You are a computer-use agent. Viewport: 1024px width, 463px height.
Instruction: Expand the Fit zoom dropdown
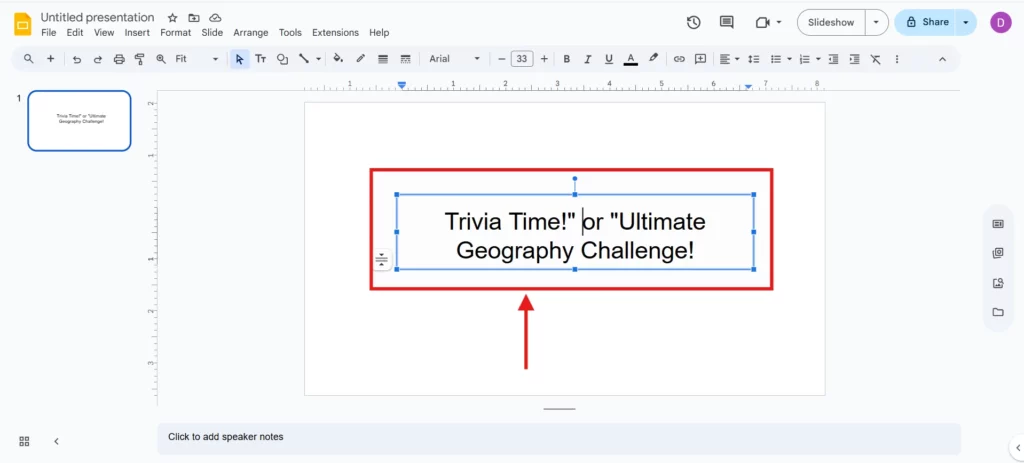[x=196, y=59]
